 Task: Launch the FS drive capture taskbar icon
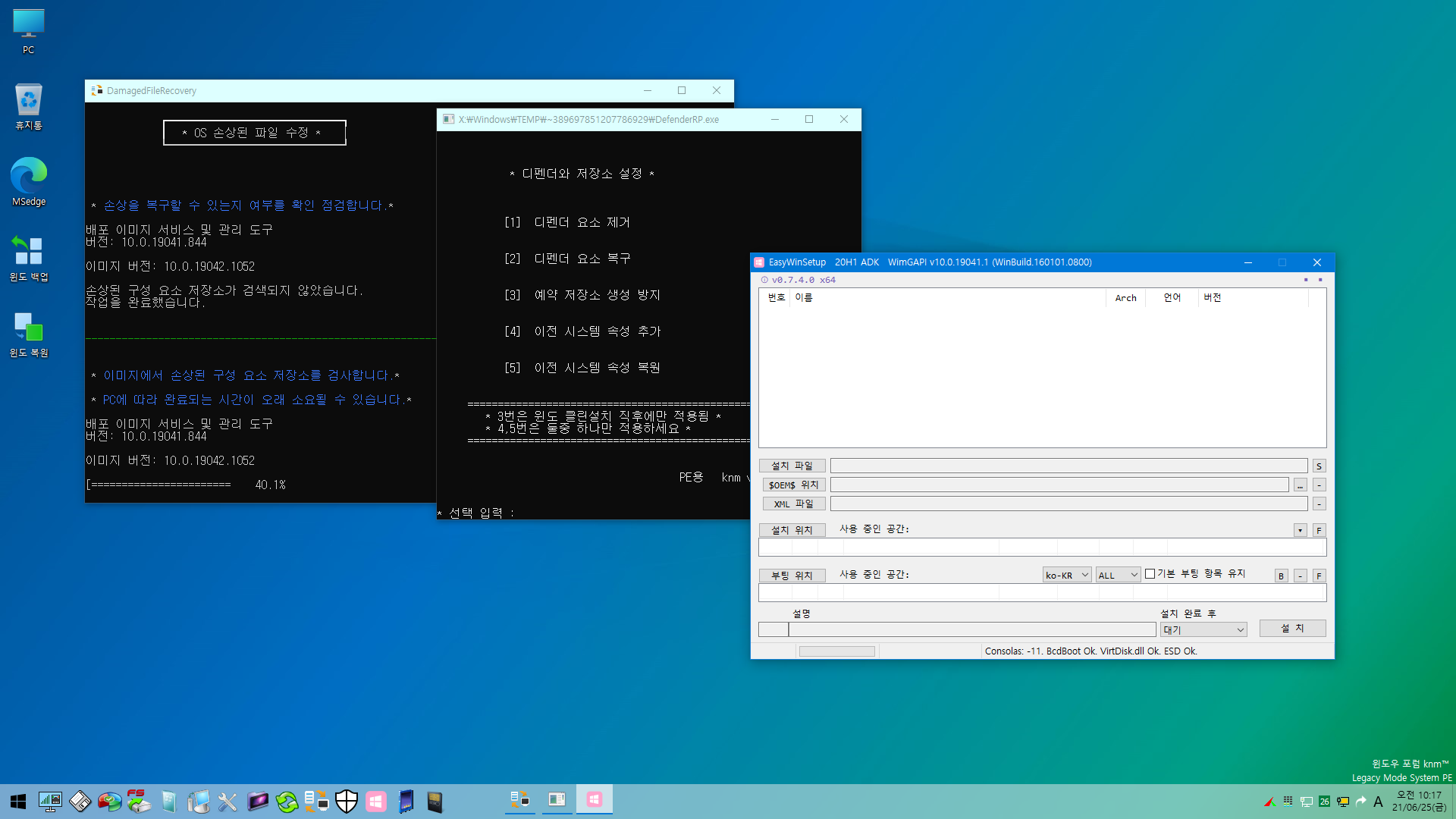tap(139, 802)
